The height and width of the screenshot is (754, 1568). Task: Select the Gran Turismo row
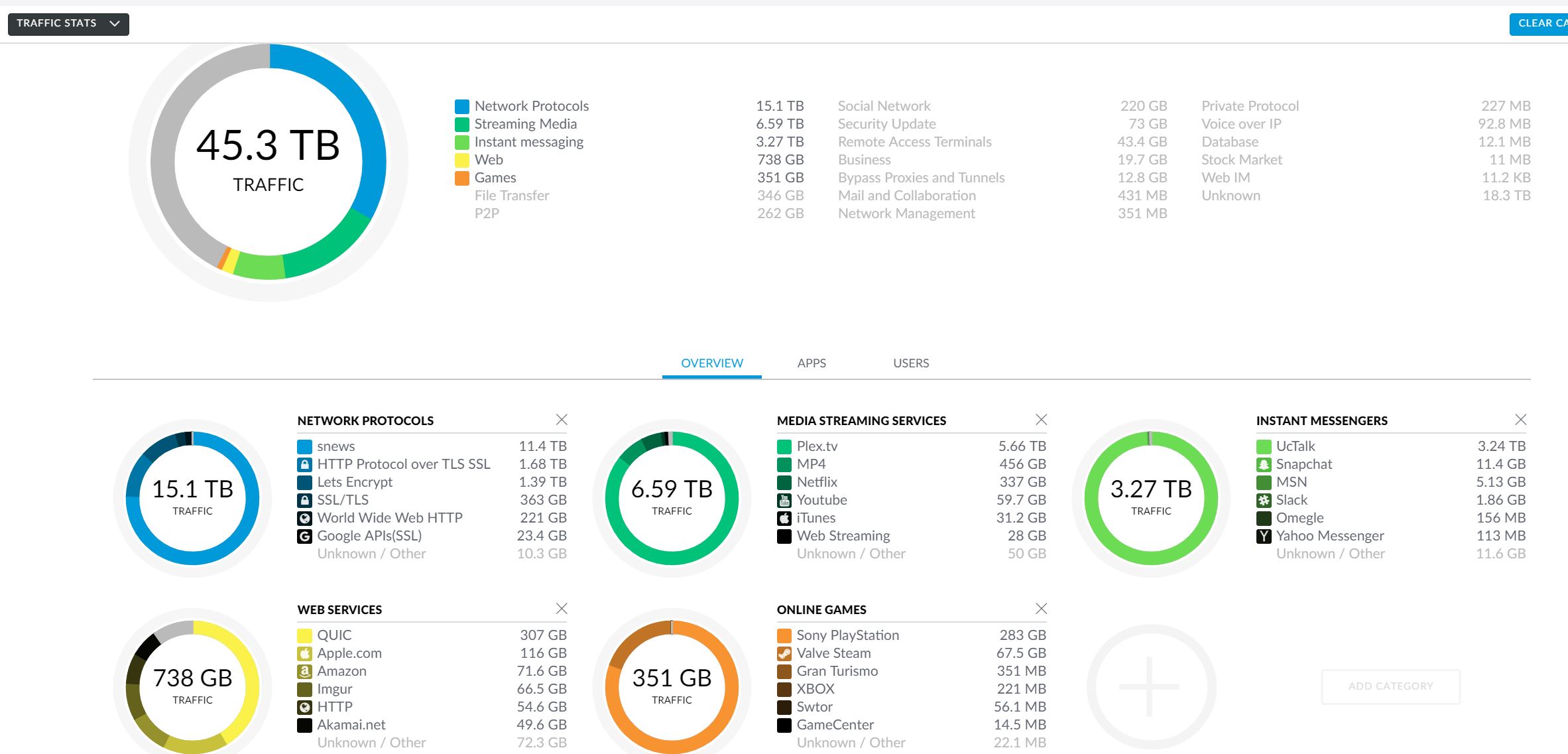click(912, 671)
